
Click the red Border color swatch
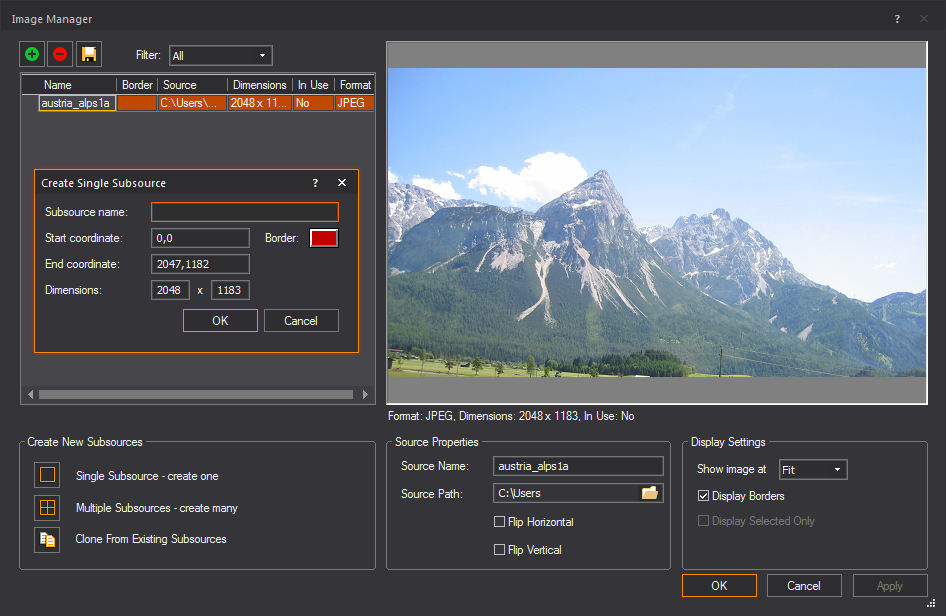pyautogui.click(x=324, y=238)
